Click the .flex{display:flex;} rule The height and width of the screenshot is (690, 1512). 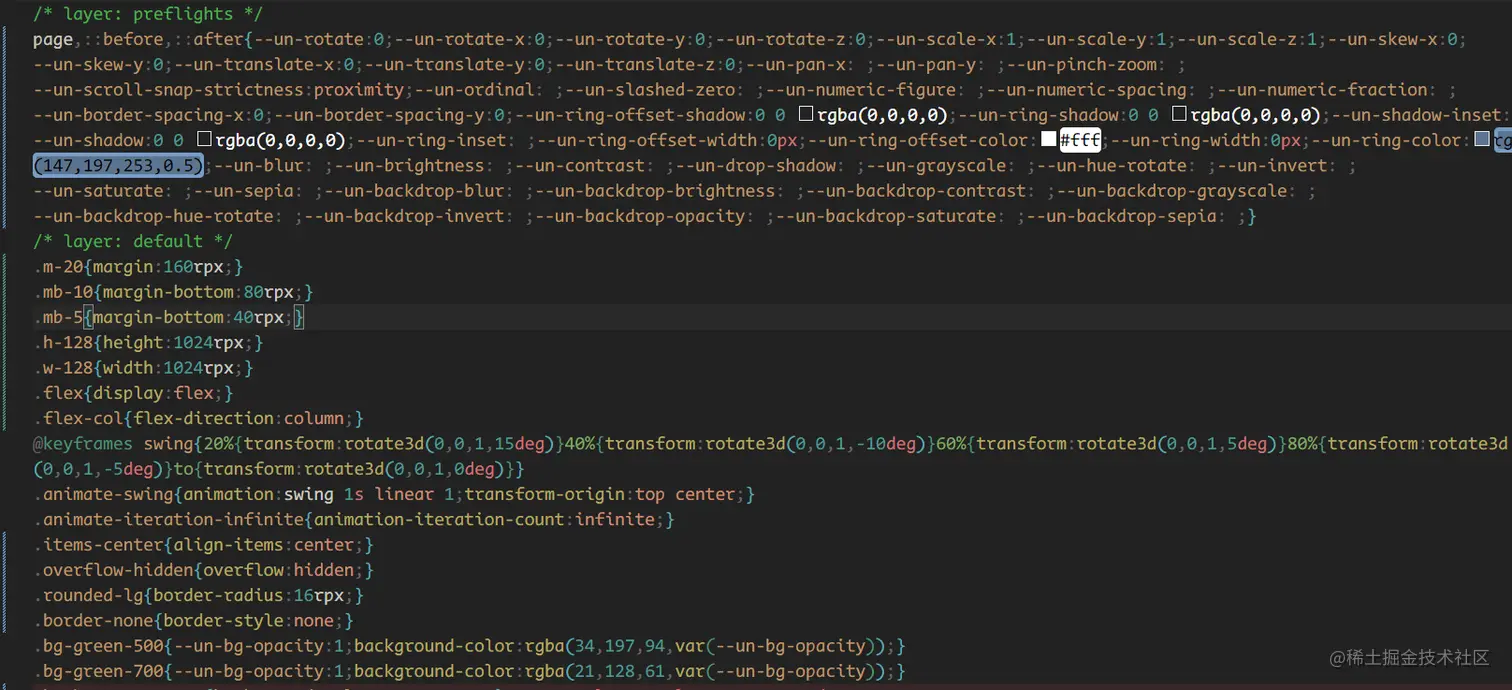click(x=133, y=393)
